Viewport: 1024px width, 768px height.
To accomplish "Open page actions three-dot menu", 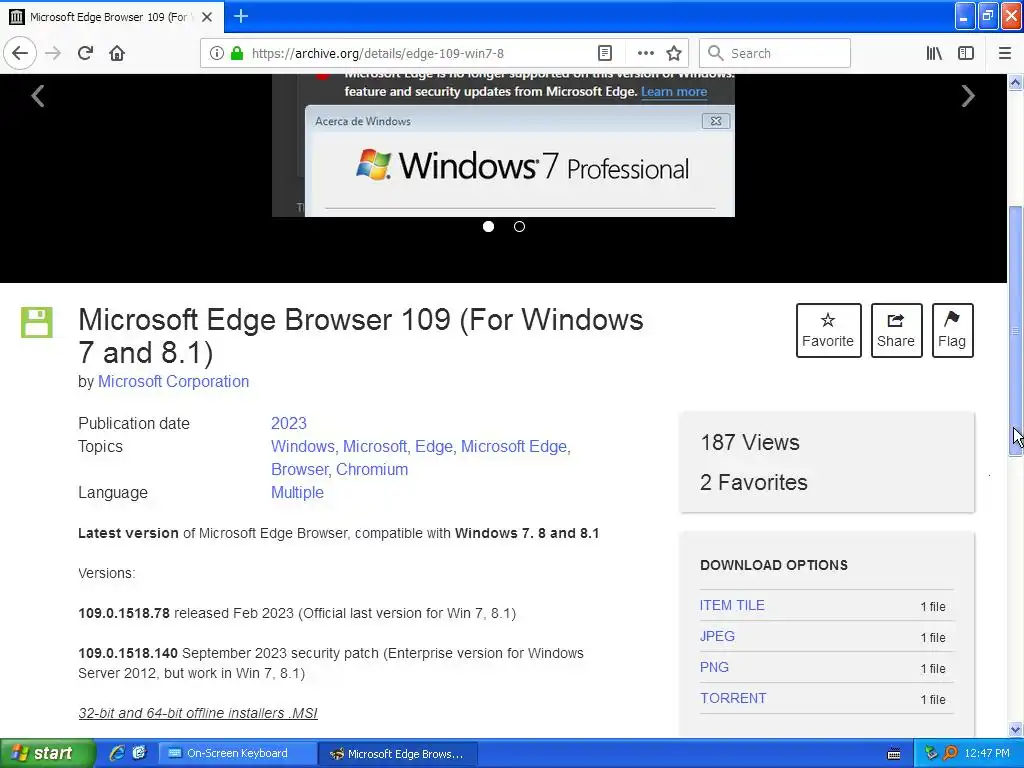I will point(645,53).
